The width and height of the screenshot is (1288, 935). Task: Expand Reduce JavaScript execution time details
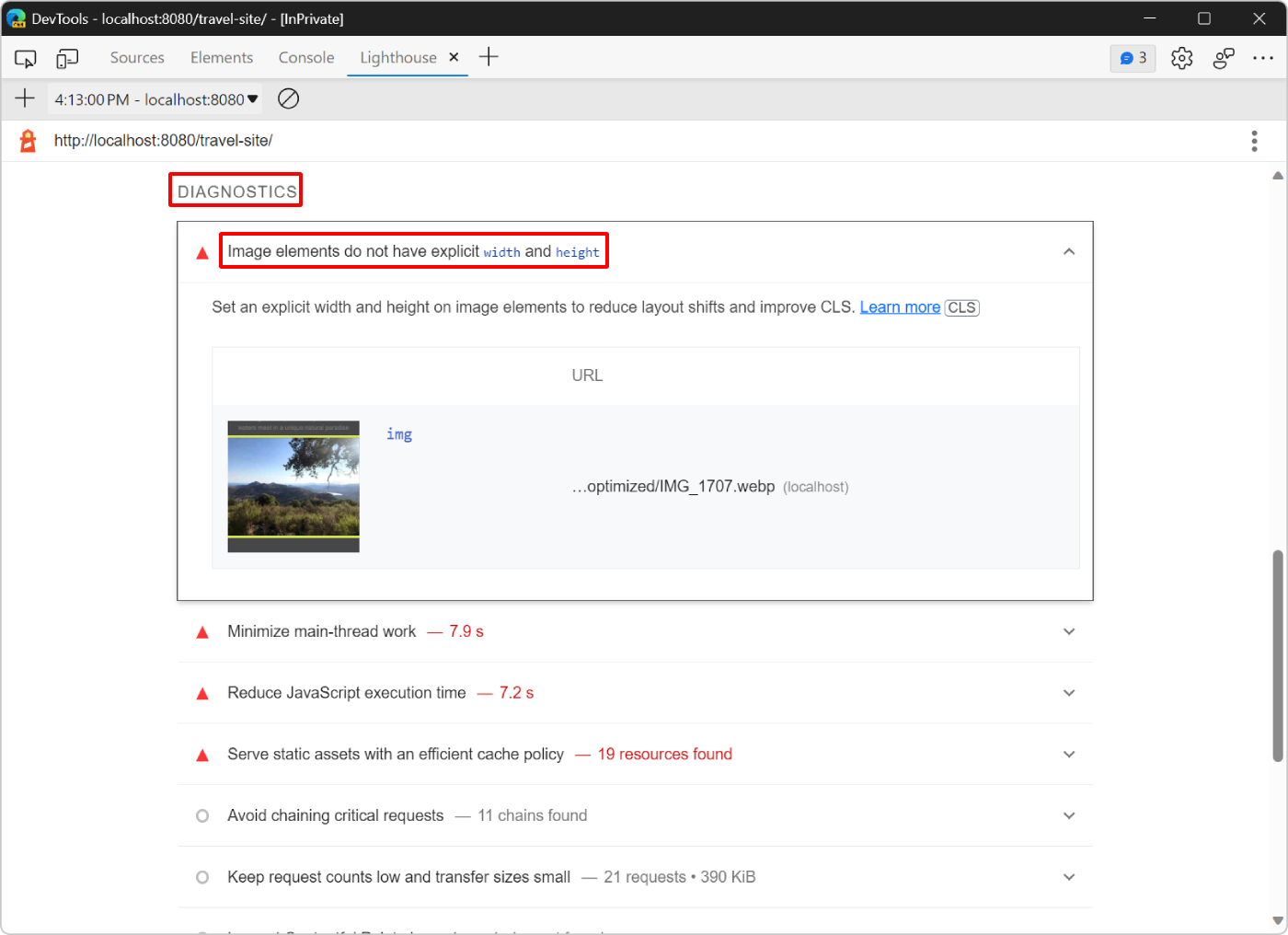pyautogui.click(x=1069, y=693)
